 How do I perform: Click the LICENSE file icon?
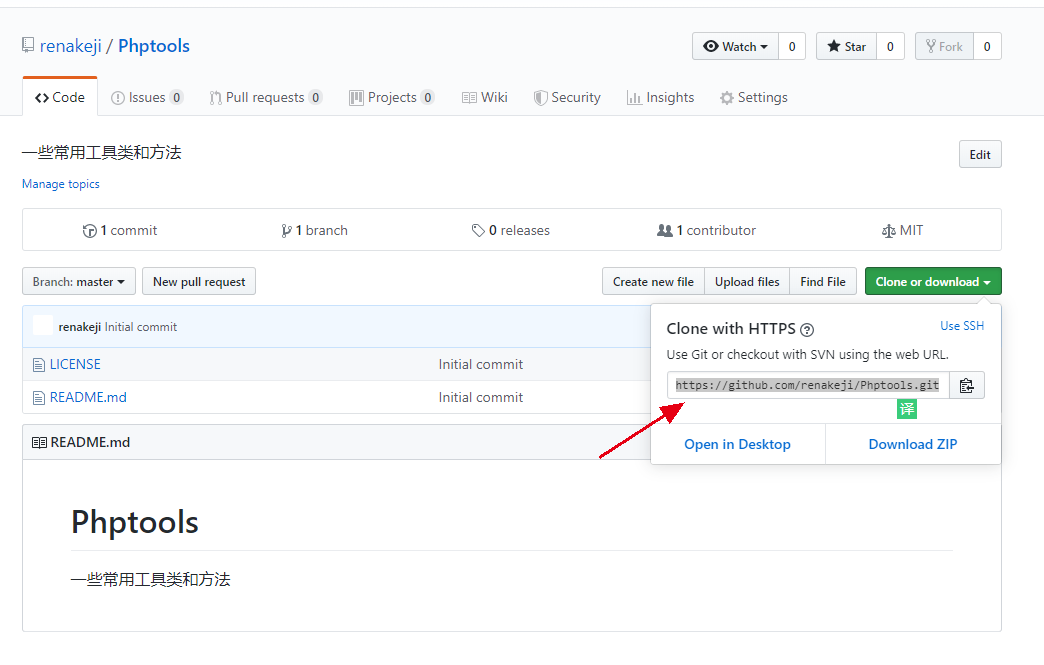[x=39, y=365]
